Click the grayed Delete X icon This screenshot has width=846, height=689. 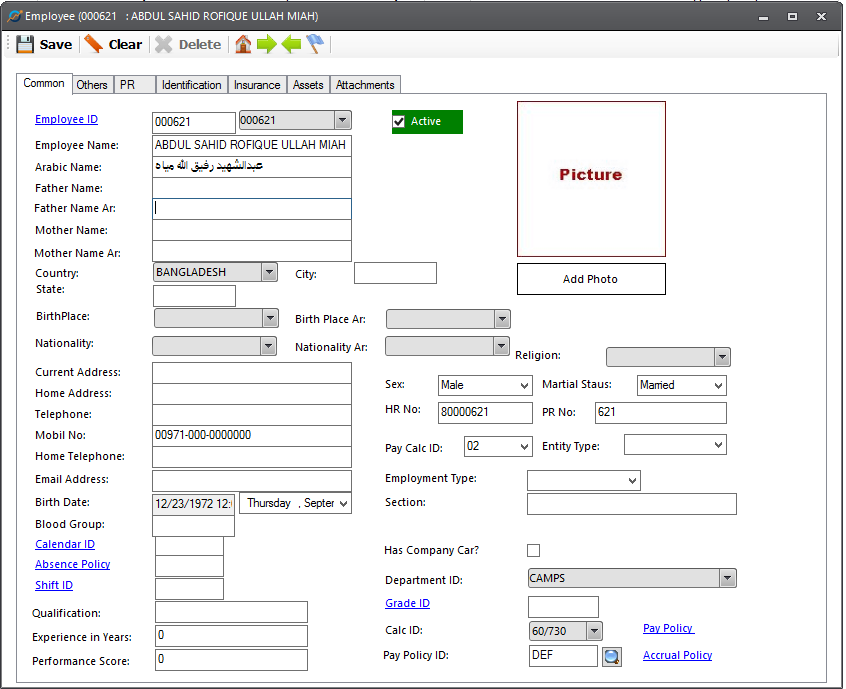pos(163,44)
